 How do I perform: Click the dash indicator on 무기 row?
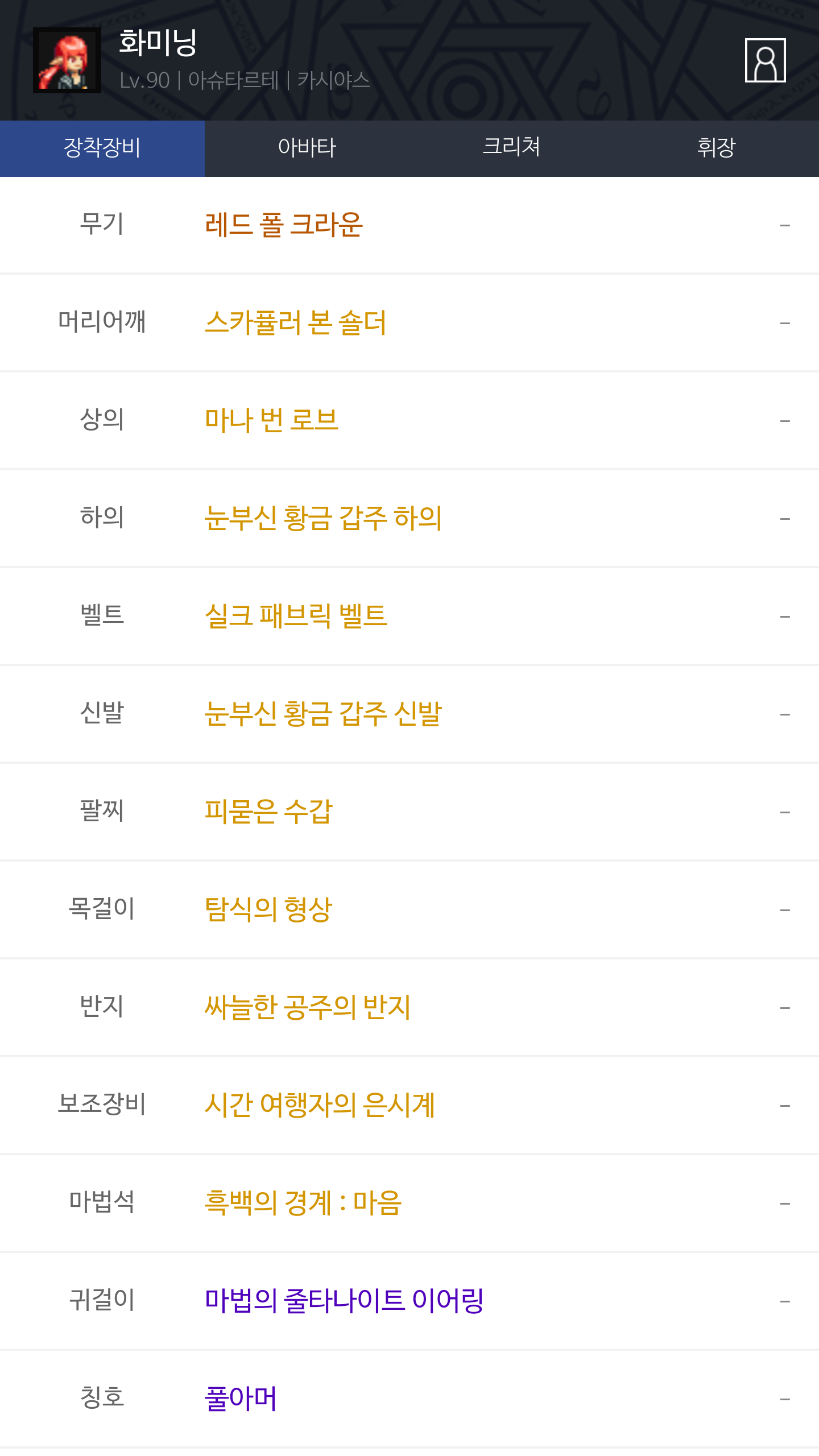pos(785,226)
